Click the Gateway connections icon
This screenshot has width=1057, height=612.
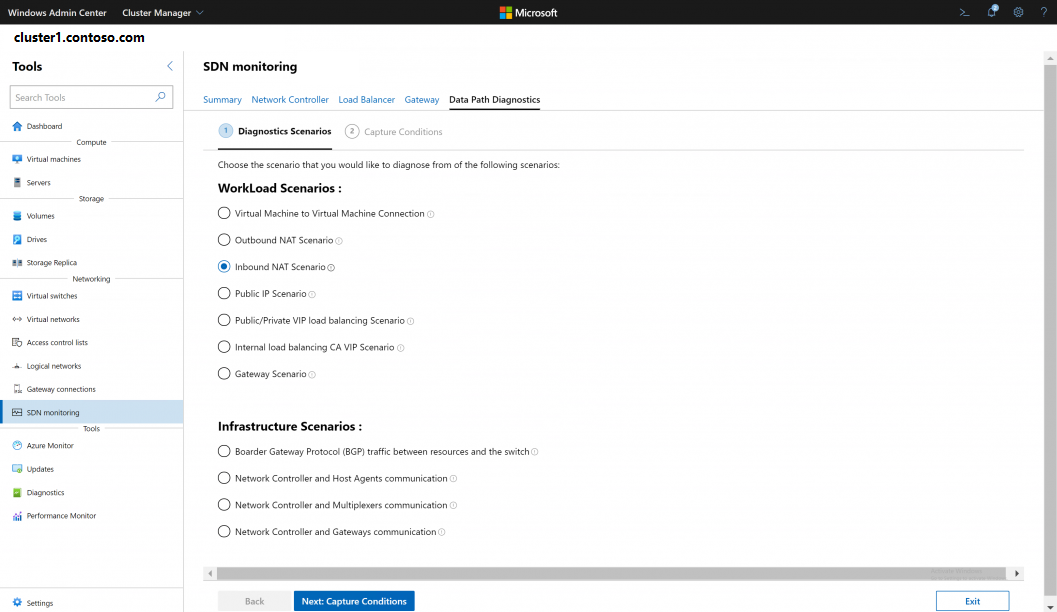[x=17, y=389]
